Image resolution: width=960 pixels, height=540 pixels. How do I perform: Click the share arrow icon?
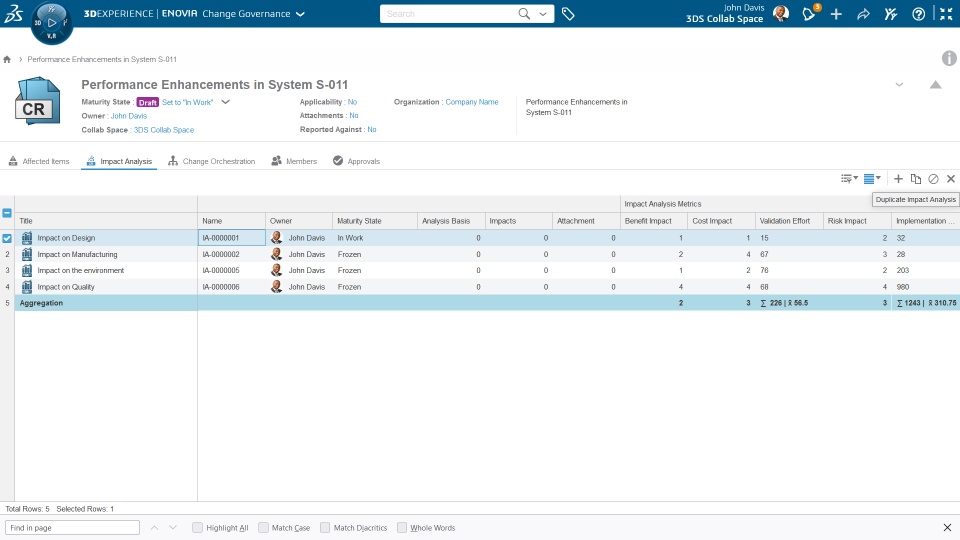863,13
